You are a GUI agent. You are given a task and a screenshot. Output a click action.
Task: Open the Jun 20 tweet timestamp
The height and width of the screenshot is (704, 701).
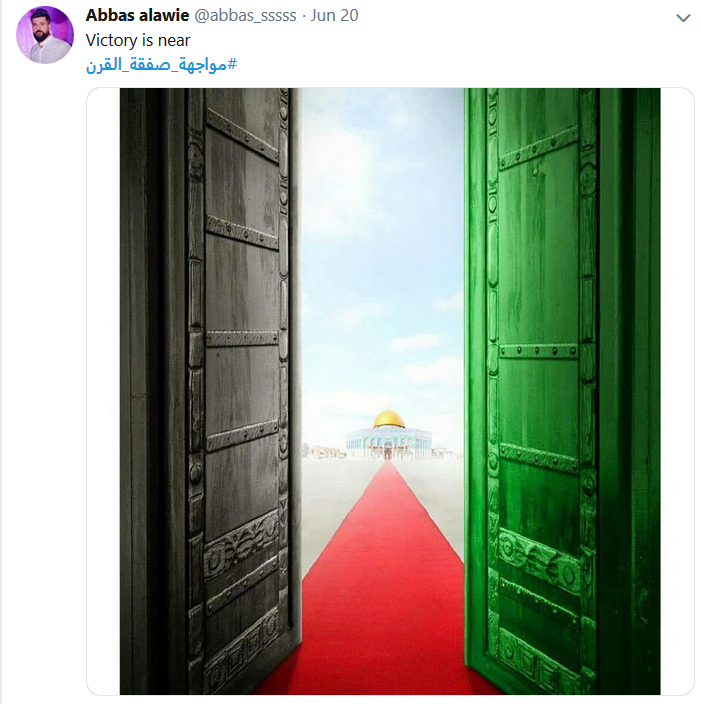pyautogui.click(x=335, y=15)
